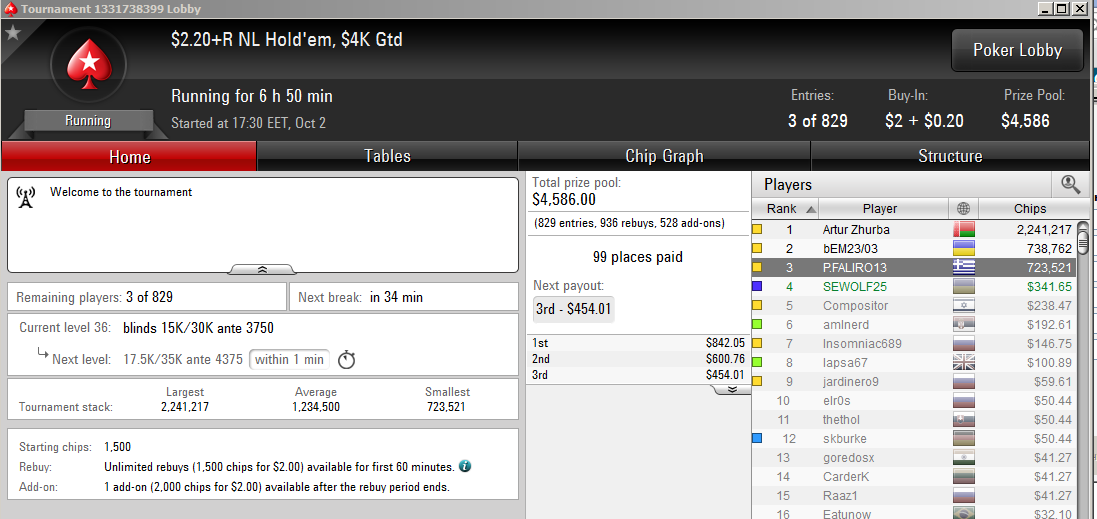Open the player search magnifier

tap(1070, 185)
